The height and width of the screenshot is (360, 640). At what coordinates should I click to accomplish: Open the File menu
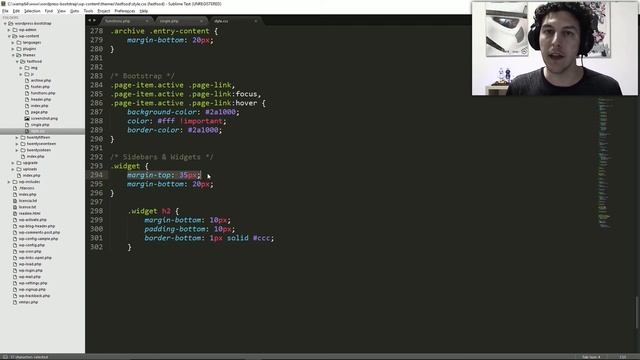click(5, 11)
